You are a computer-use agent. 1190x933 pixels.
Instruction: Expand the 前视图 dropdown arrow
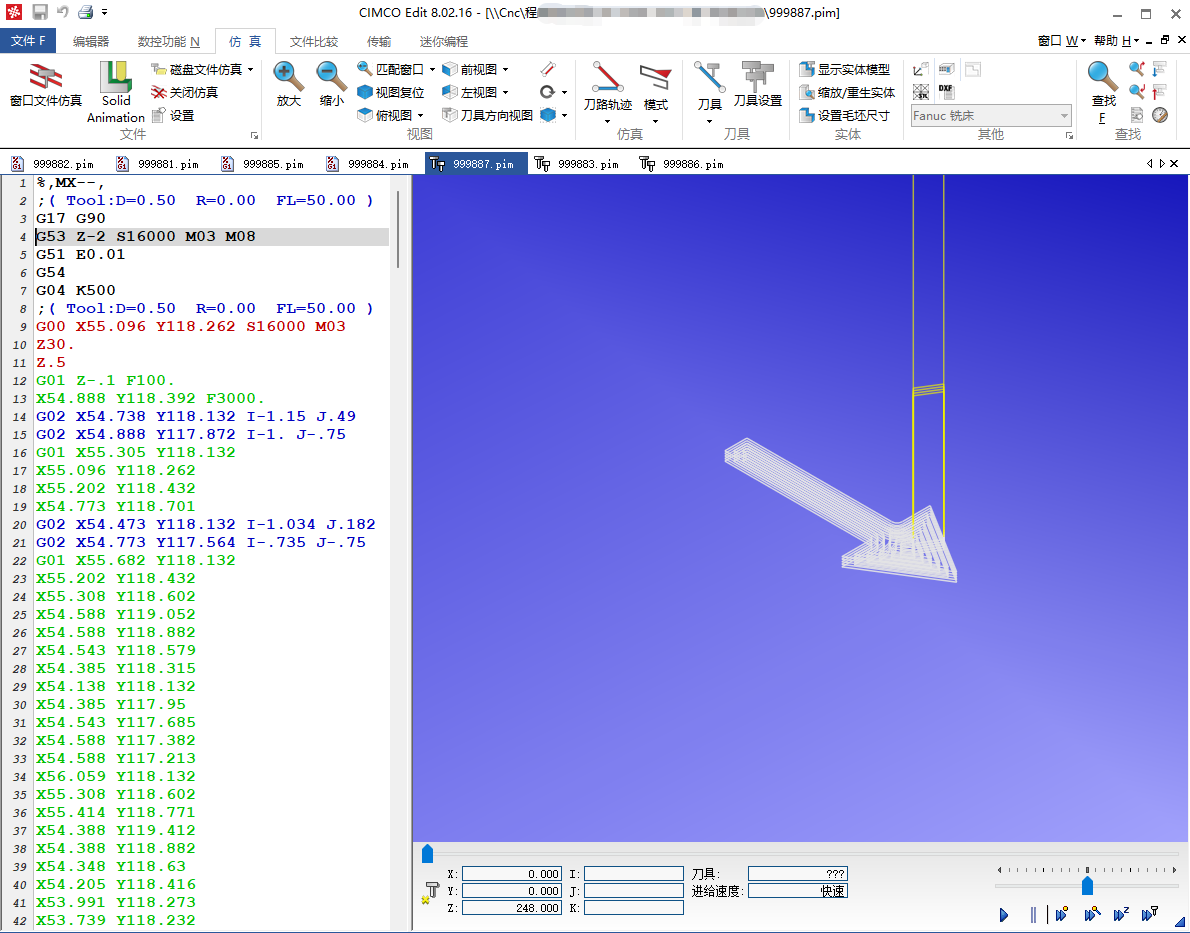click(505, 69)
